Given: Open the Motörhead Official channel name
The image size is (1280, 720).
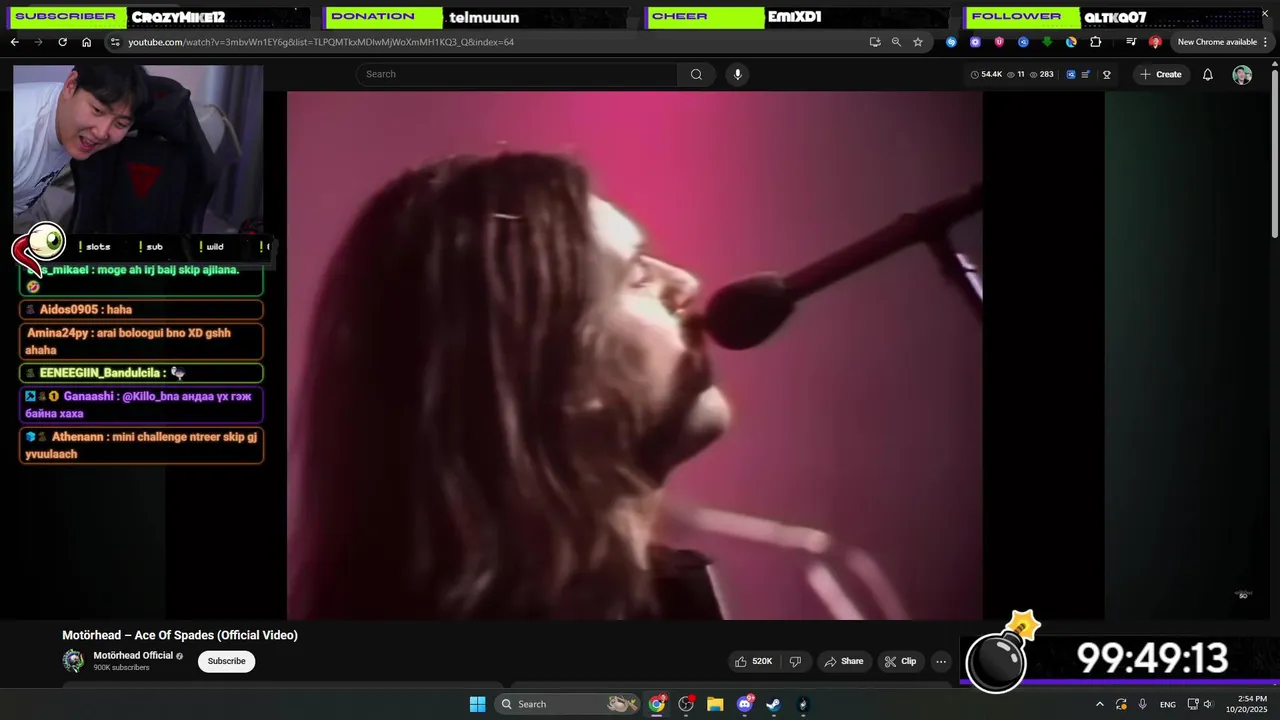Looking at the screenshot, I should pyautogui.click(x=133, y=655).
